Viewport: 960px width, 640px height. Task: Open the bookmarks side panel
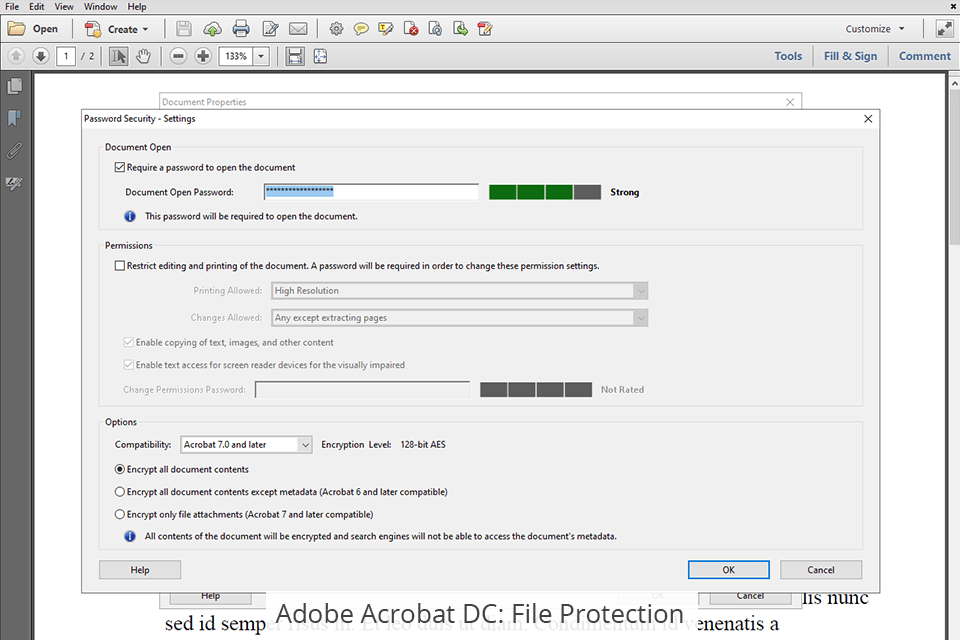[15, 118]
